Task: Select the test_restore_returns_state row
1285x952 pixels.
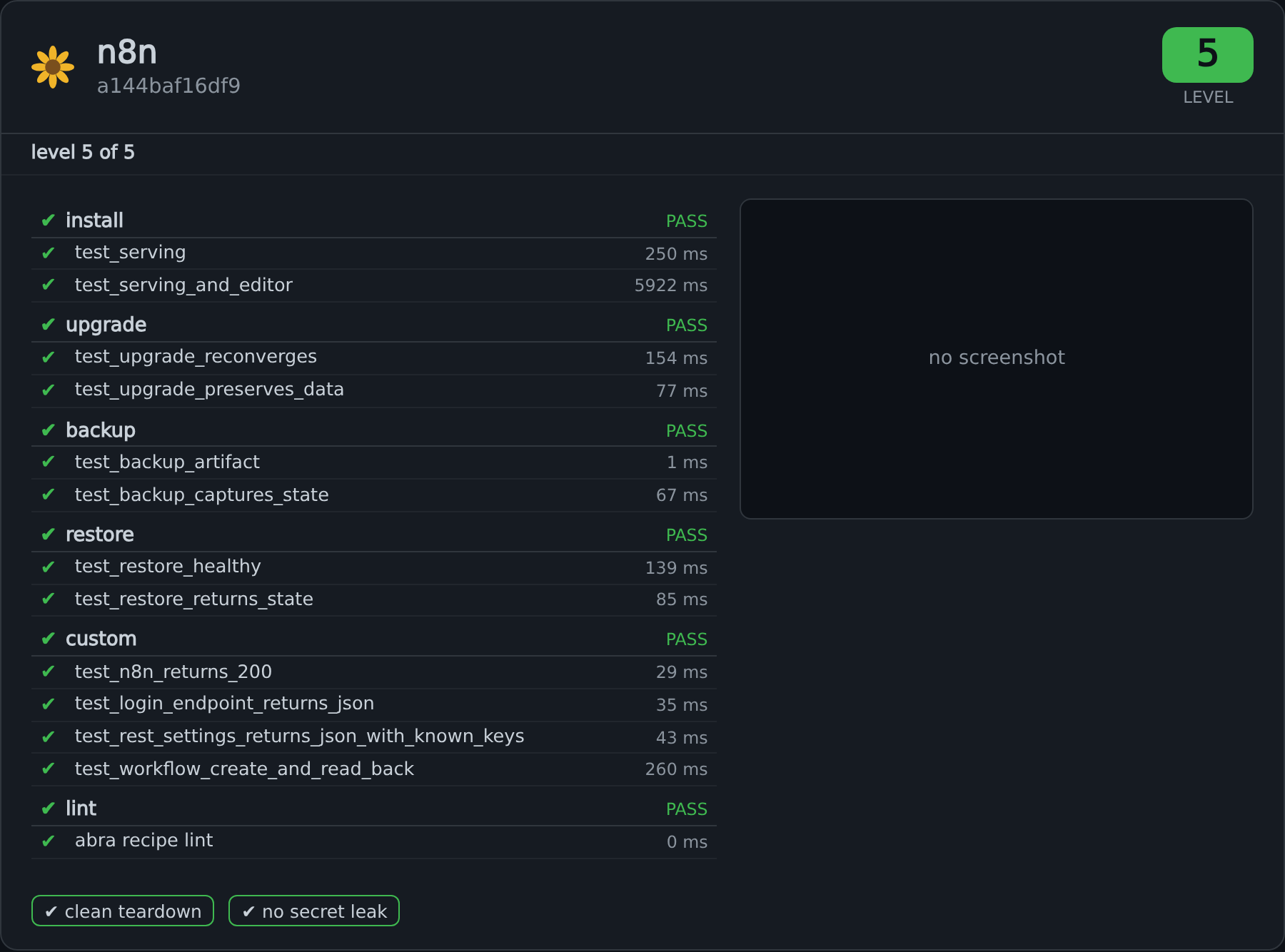Action: 374,600
